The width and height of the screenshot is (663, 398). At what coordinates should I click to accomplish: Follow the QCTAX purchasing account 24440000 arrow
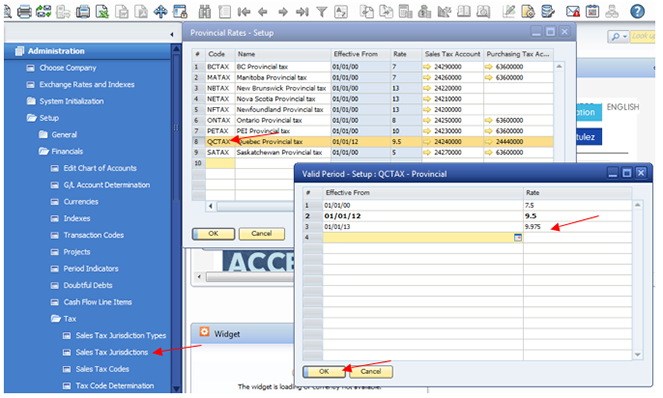pos(488,142)
